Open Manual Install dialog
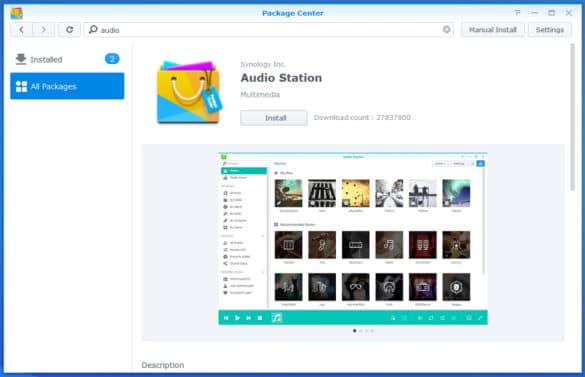Screen dimensions: 585x377 tap(492, 30)
